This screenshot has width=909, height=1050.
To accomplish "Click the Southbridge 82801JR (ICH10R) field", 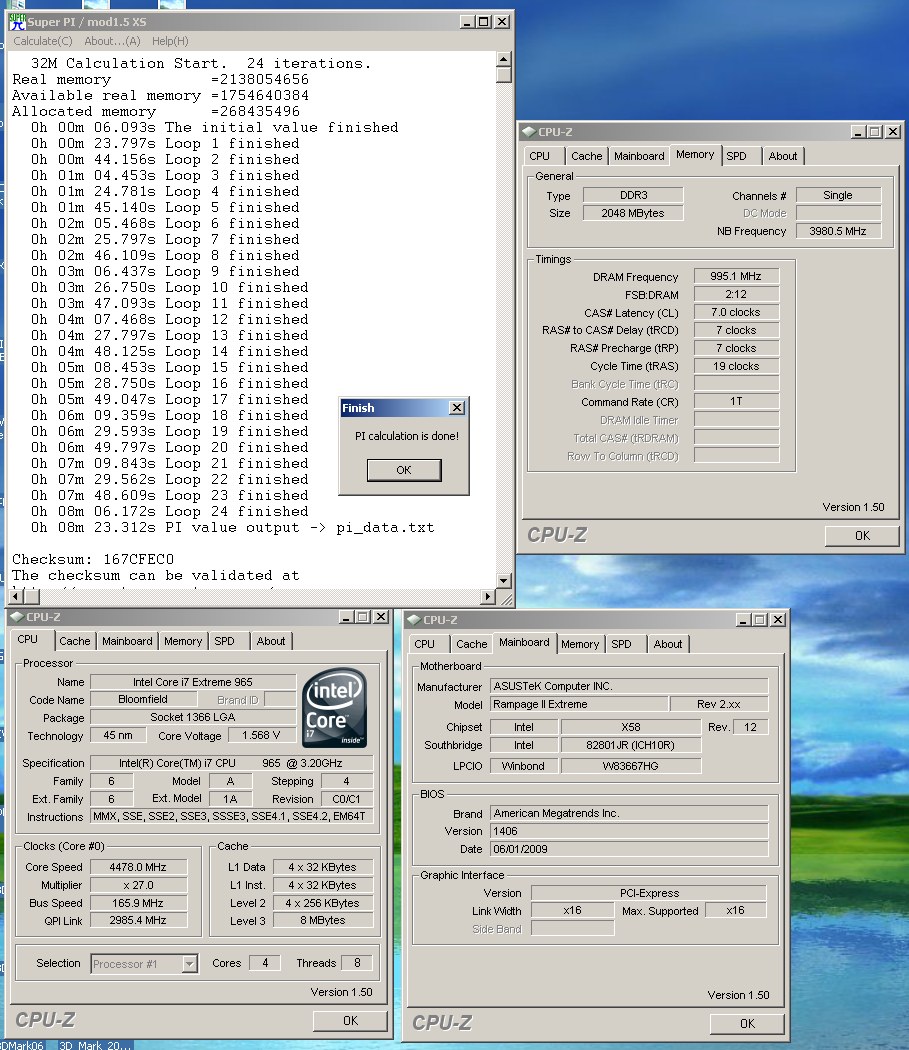I will click(x=630, y=745).
